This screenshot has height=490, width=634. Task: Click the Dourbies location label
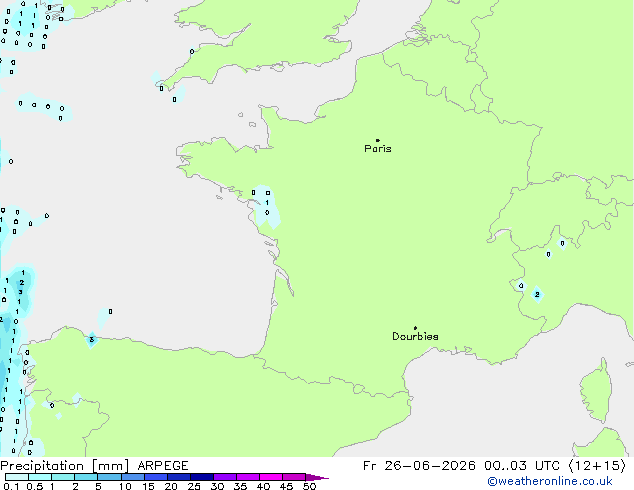coord(415,336)
